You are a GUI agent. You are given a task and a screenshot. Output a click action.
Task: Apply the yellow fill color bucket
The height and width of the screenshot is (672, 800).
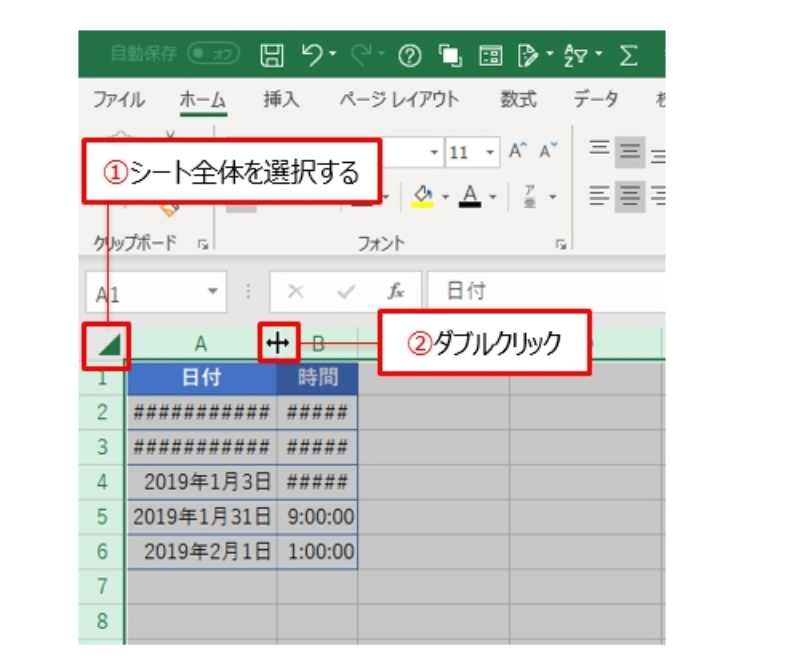(x=422, y=195)
